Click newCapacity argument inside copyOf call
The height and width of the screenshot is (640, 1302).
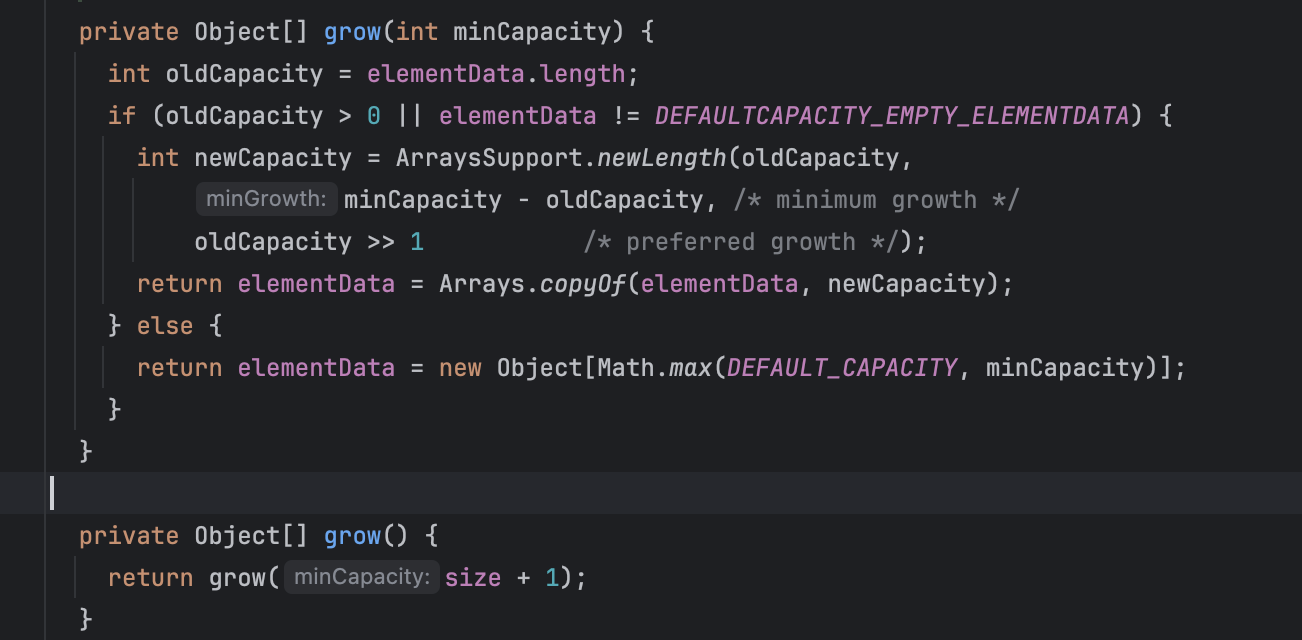pos(906,284)
